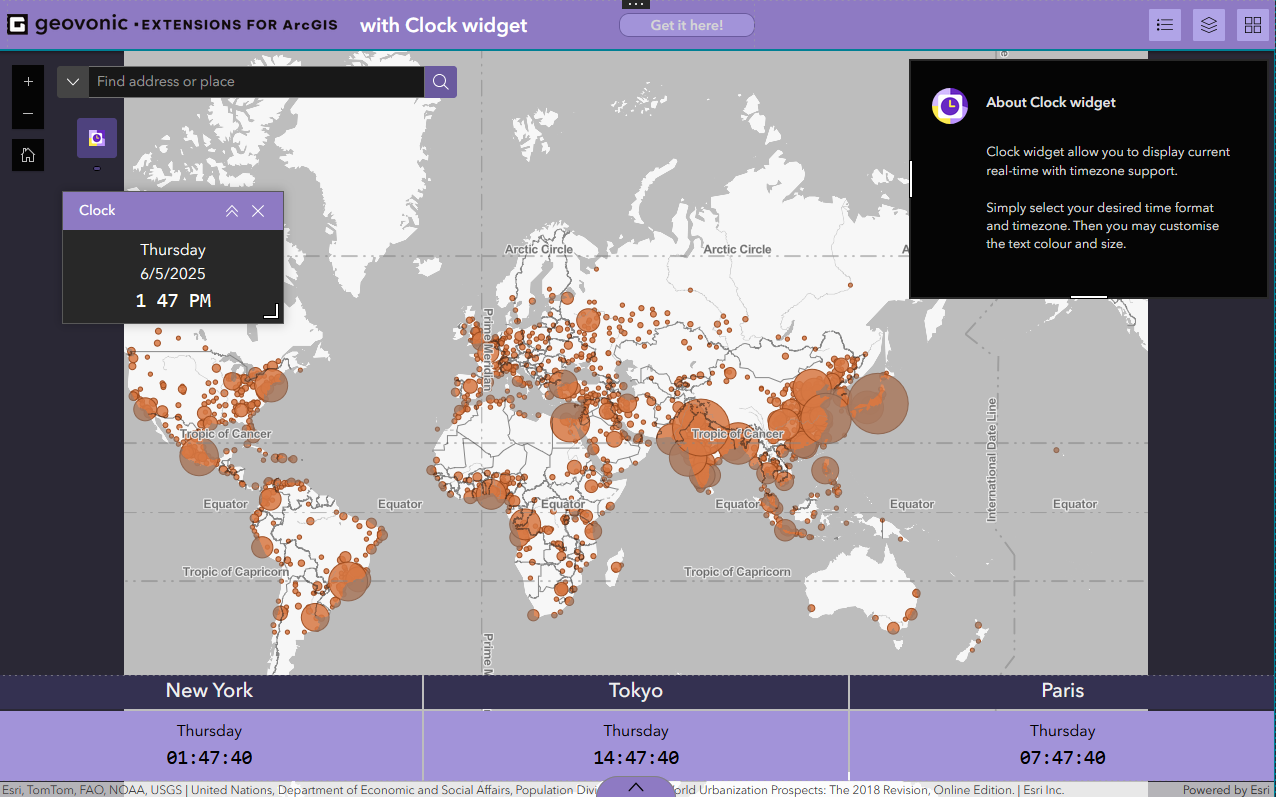The image size is (1276, 797).
Task: Click the International Date Line label
Action: coord(992,459)
